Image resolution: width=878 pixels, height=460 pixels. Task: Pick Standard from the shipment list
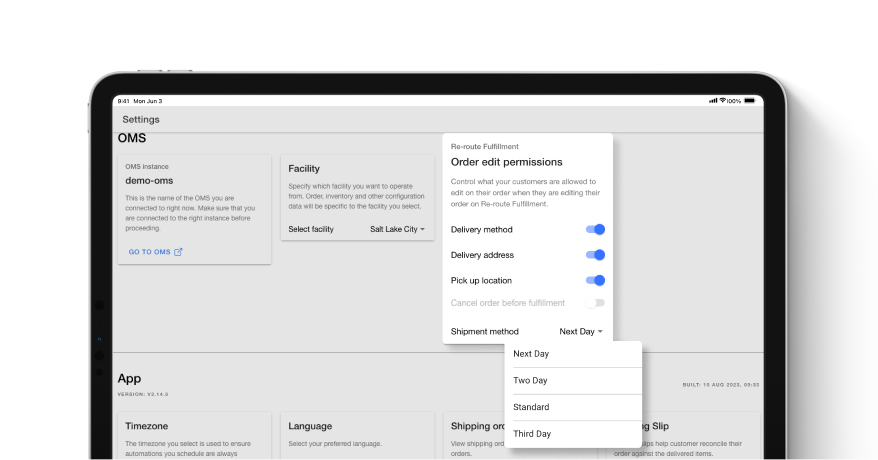tap(531, 407)
